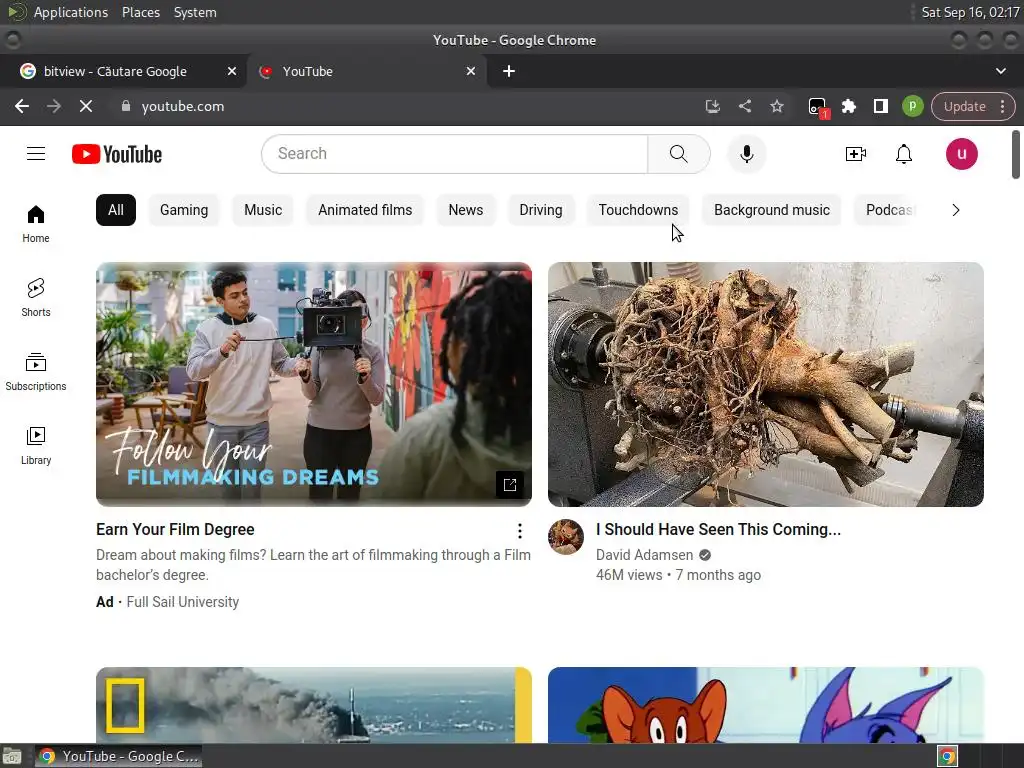Click the page's vertical scrollbar
The image size is (1024, 768).
pos(1016,155)
